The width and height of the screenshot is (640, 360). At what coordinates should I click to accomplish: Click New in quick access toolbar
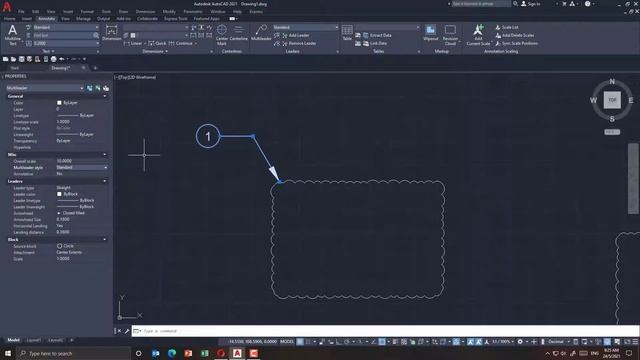point(5,59)
